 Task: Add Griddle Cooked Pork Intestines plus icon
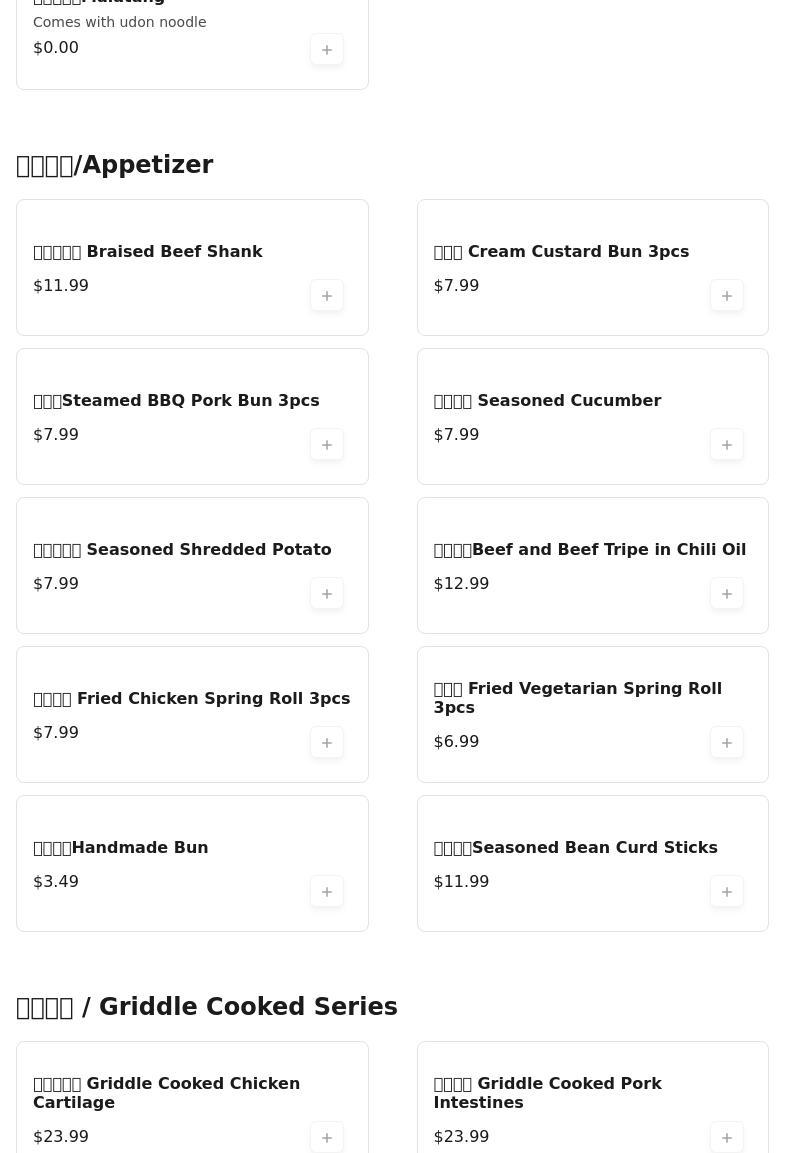[x=727, y=1138]
